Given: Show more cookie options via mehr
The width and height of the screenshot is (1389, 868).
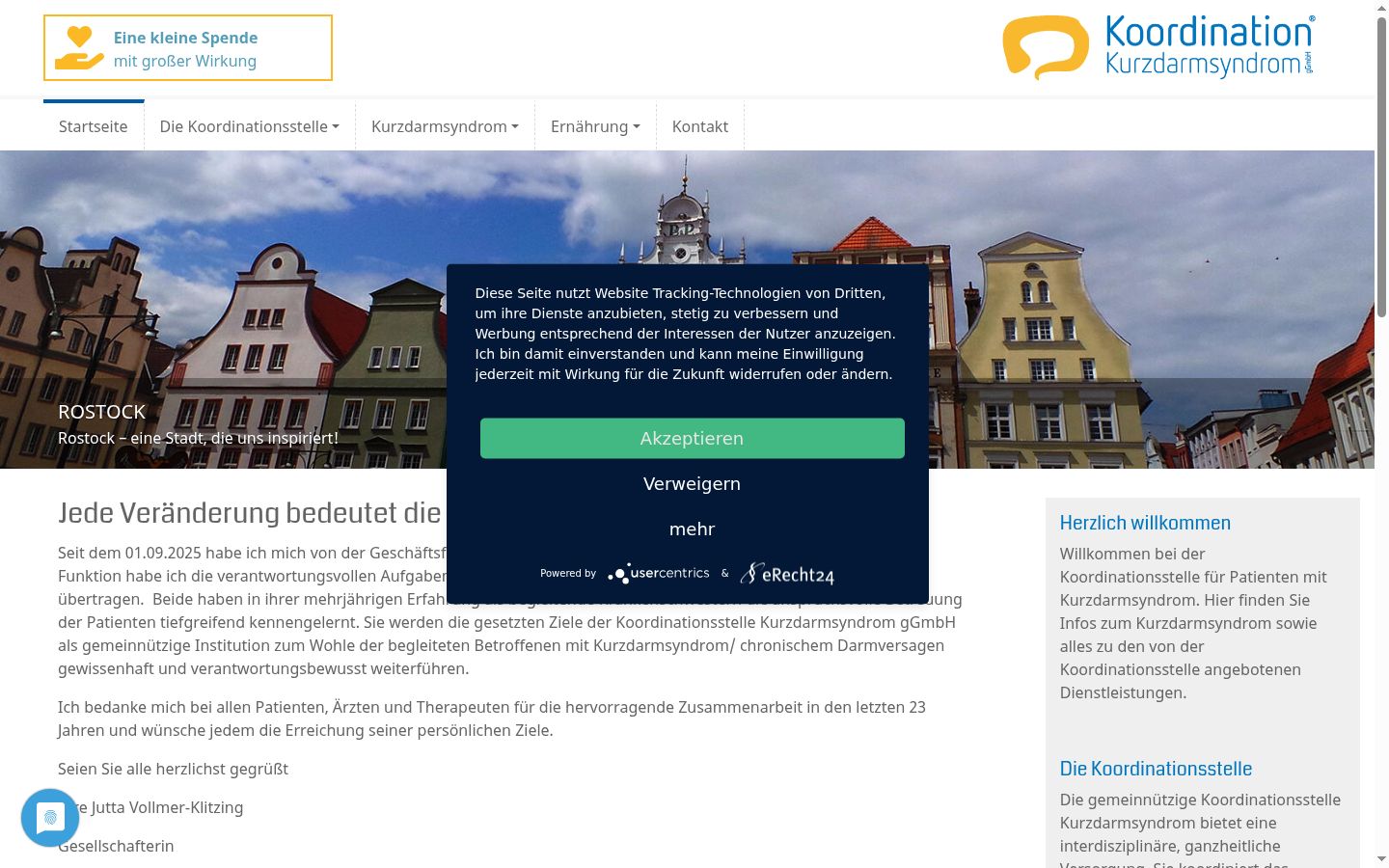Looking at the screenshot, I should click(x=693, y=529).
